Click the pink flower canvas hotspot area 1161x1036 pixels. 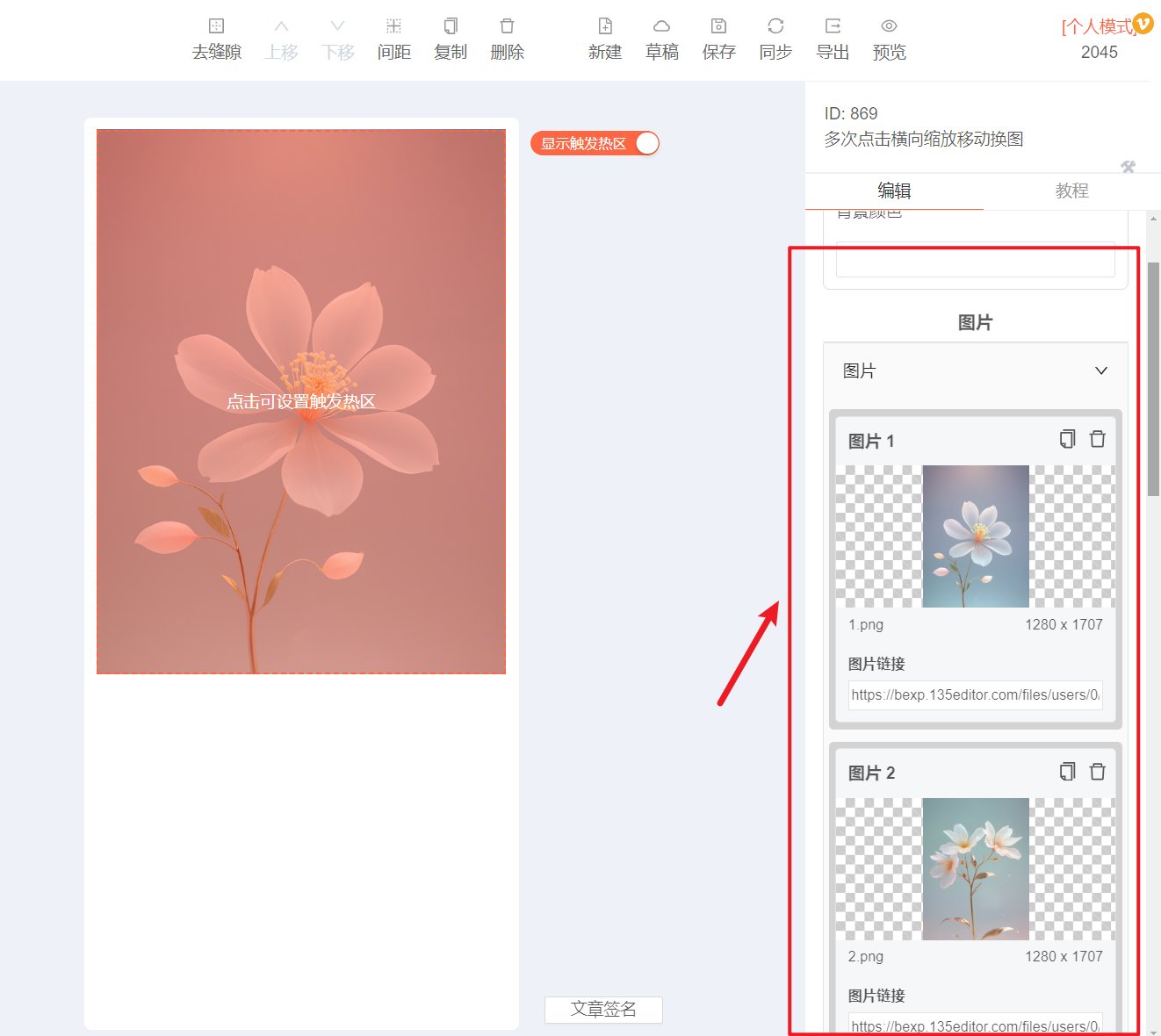[301, 401]
